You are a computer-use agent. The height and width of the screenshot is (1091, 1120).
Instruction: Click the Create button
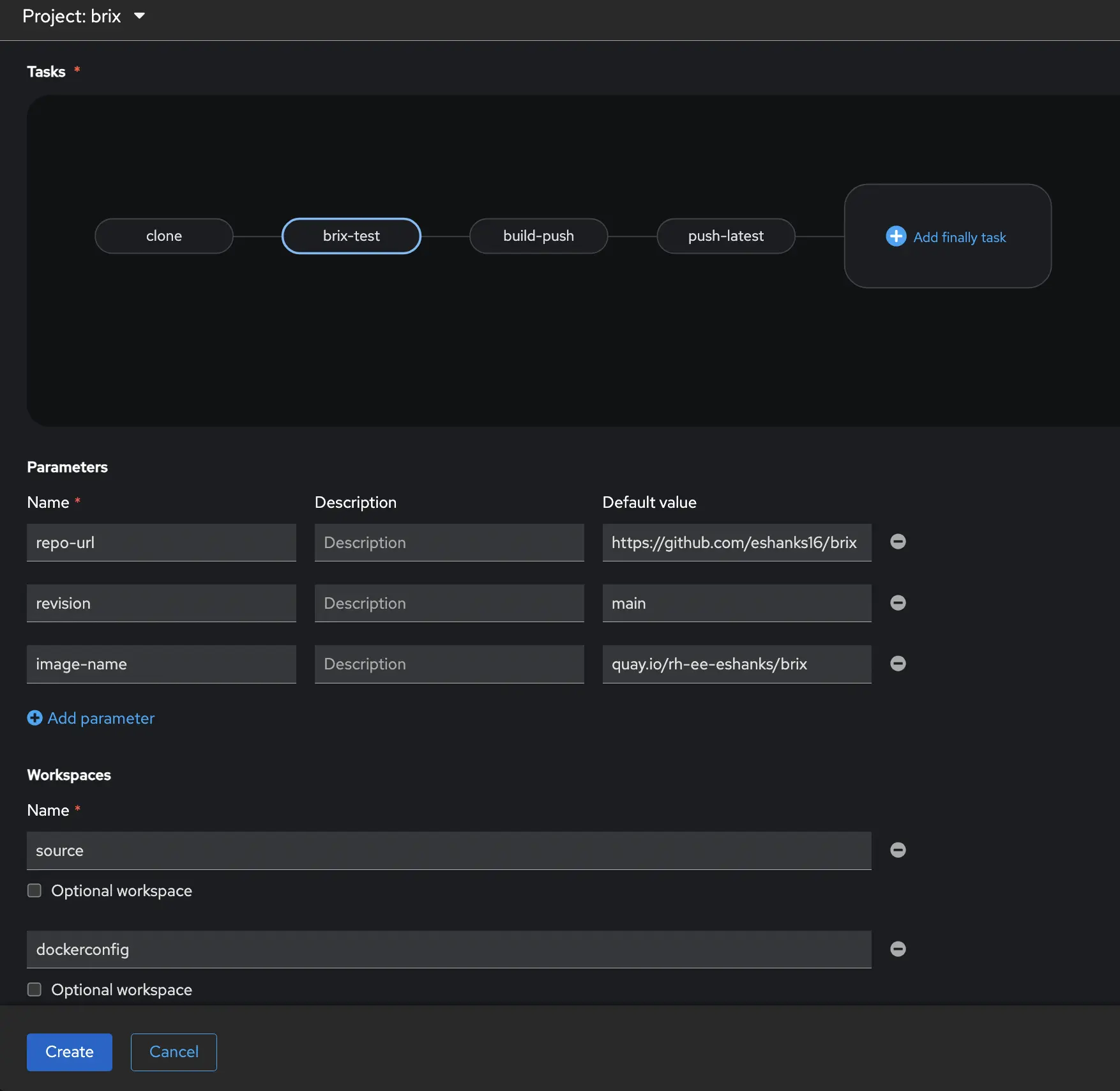[x=70, y=1052]
